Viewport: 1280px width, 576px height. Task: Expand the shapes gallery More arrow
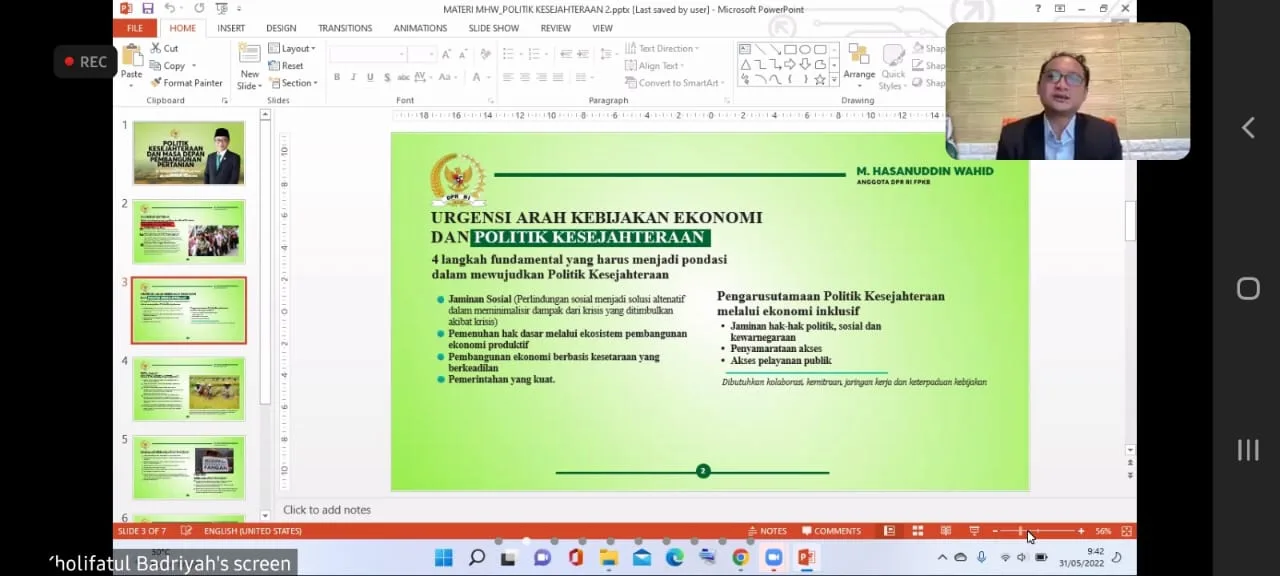834,80
